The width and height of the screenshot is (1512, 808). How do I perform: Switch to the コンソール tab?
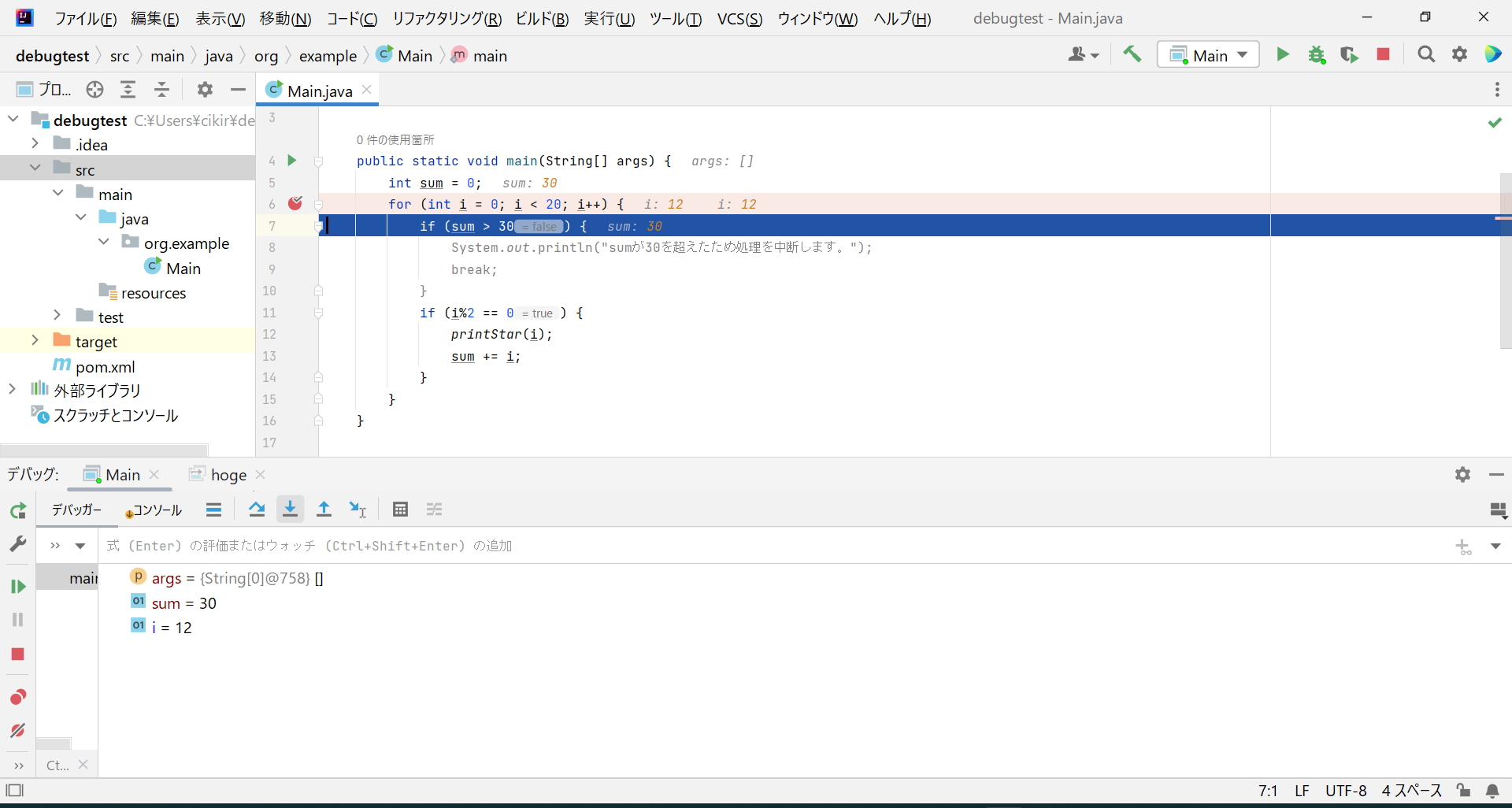click(x=154, y=510)
